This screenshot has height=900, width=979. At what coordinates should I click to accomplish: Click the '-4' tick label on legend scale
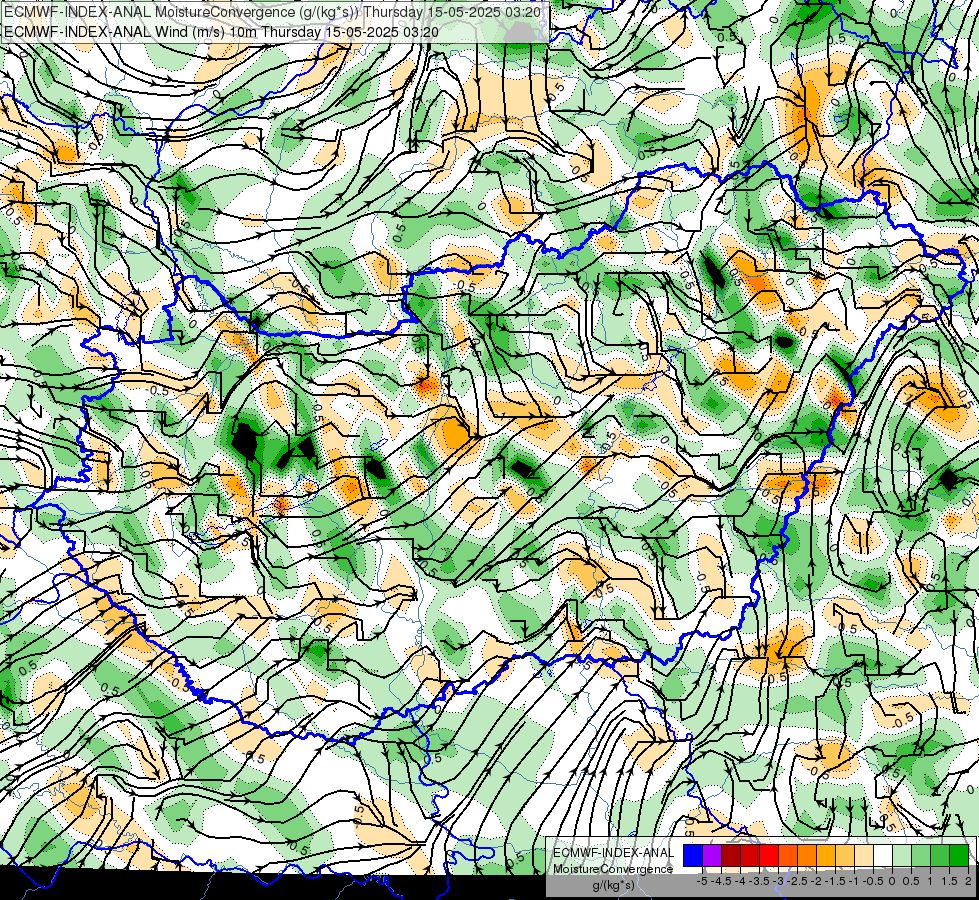740,881
